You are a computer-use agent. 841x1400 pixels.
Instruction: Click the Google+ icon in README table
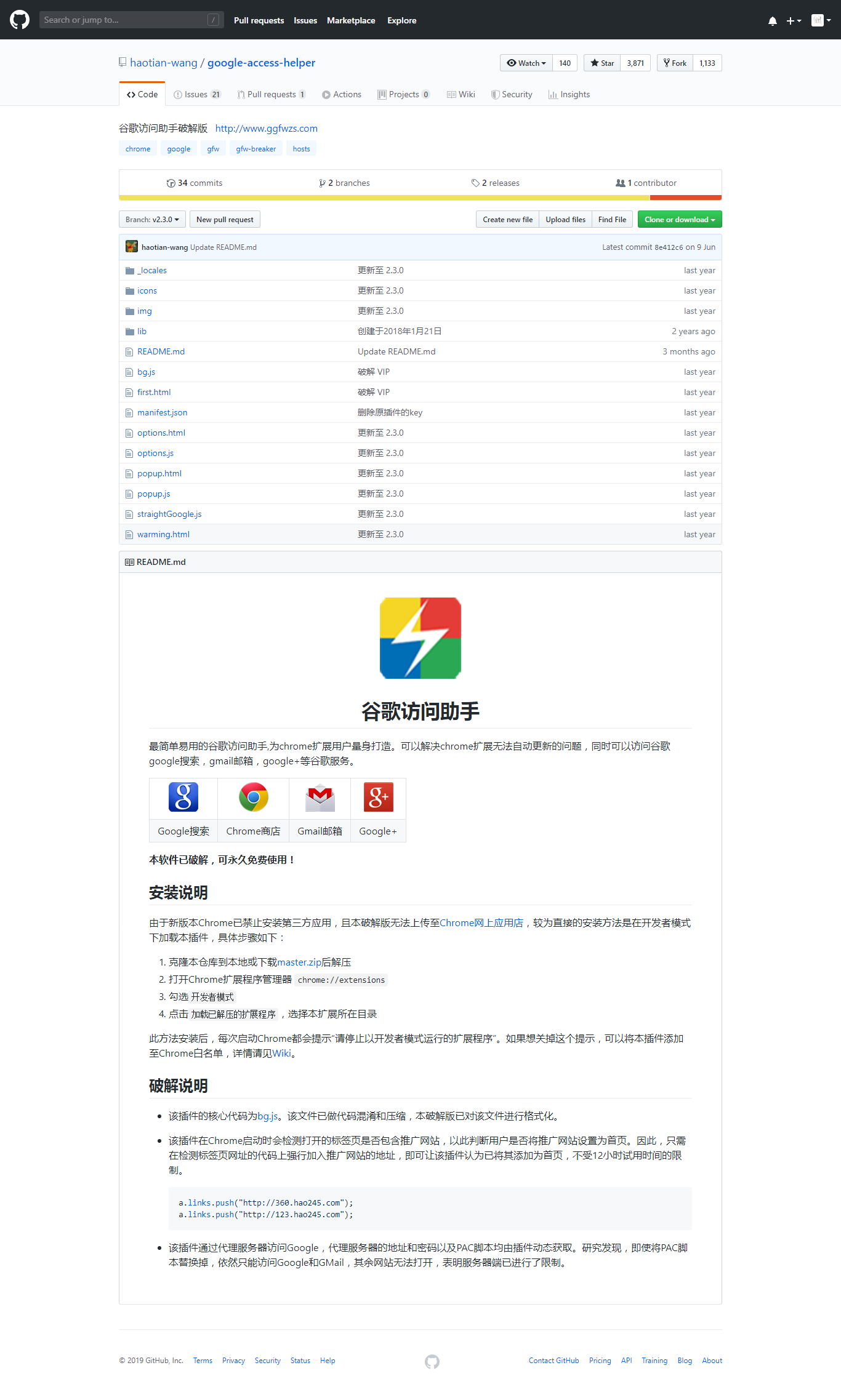(379, 797)
